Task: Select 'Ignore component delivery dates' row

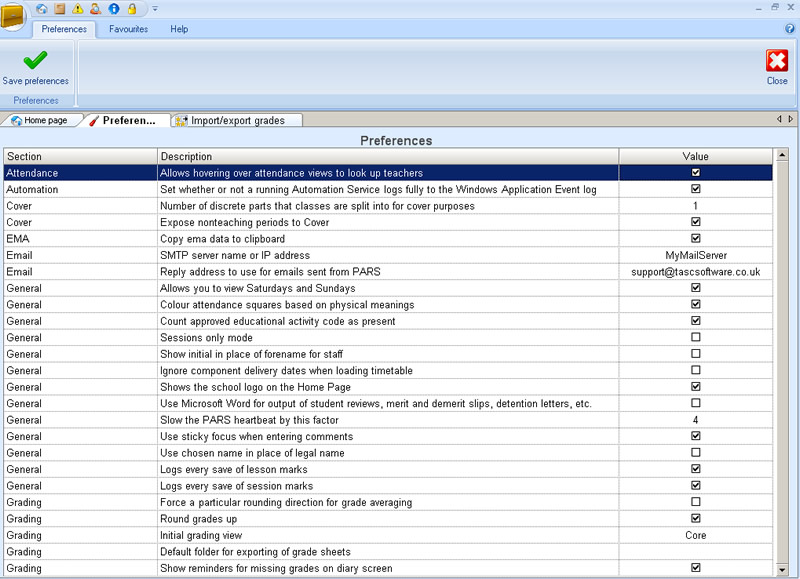Action: tap(388, 370)
